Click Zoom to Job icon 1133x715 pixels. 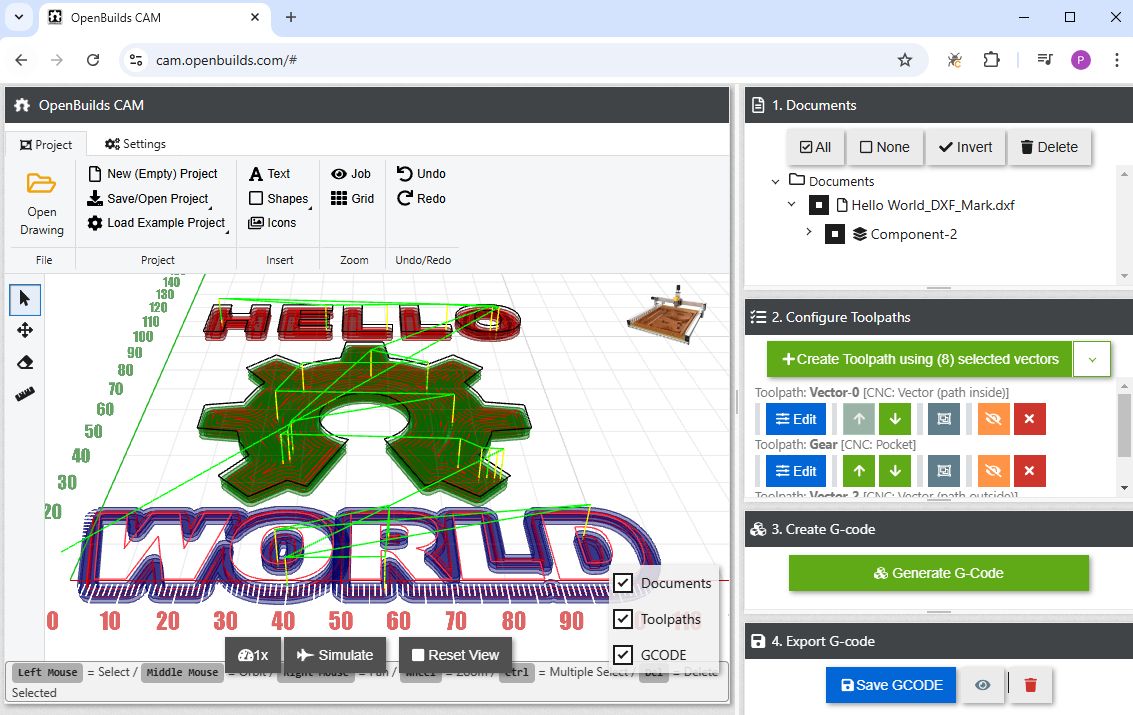pos(351,173)
